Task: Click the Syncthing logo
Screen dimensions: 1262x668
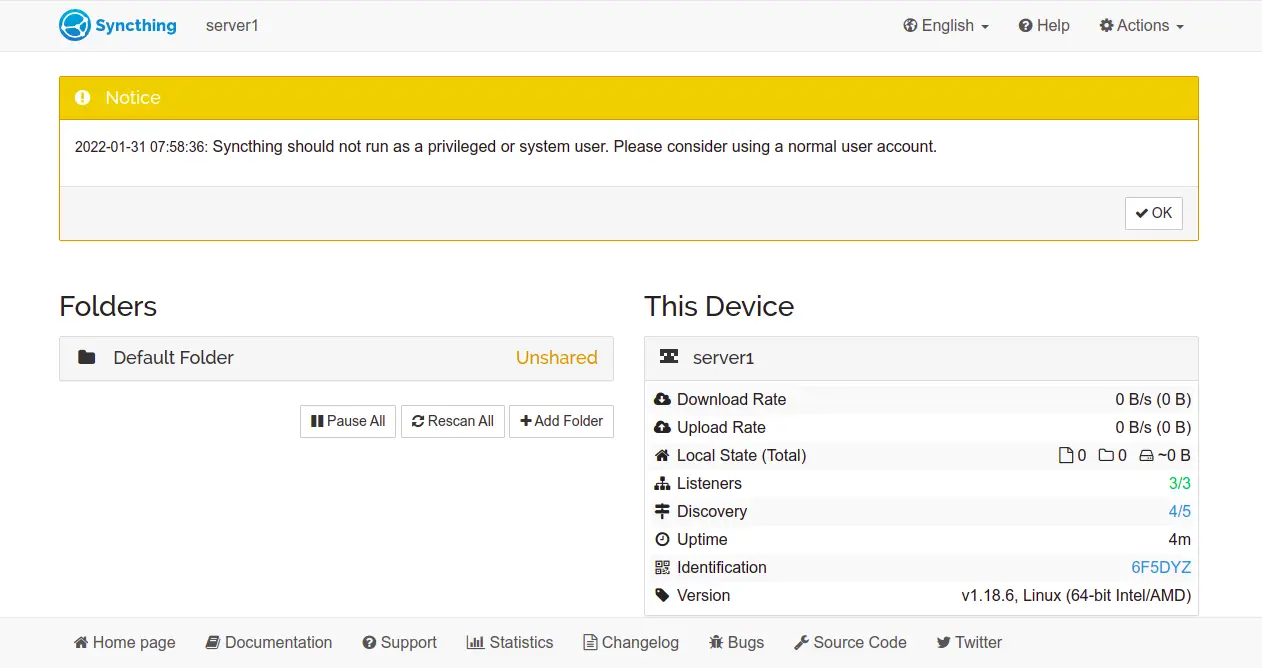Action: [x=117, y=25]
